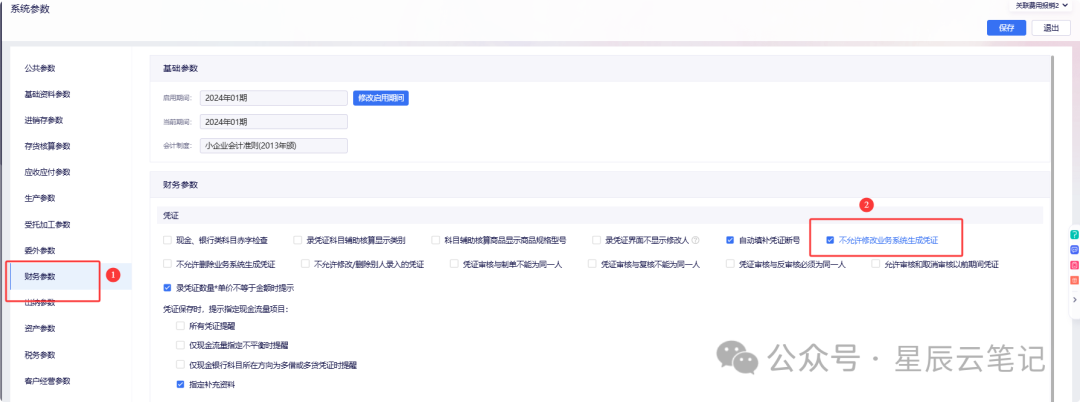Screen dimensions: 1080x402
Task: Click the 当前期间 input field
Action: point(273,122)
